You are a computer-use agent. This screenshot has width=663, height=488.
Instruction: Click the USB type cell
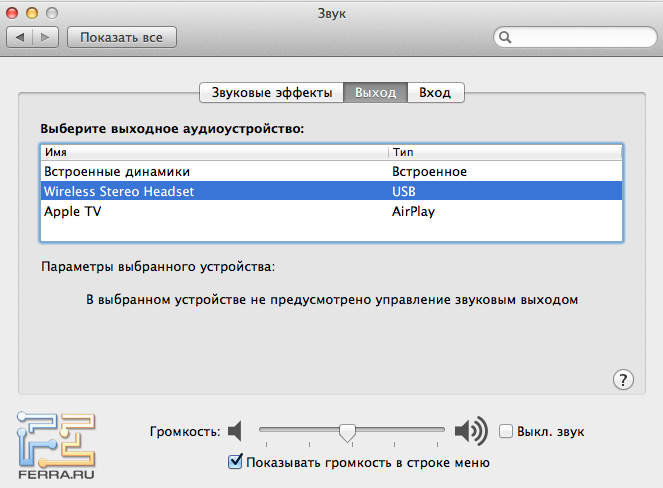click(404, 192)
